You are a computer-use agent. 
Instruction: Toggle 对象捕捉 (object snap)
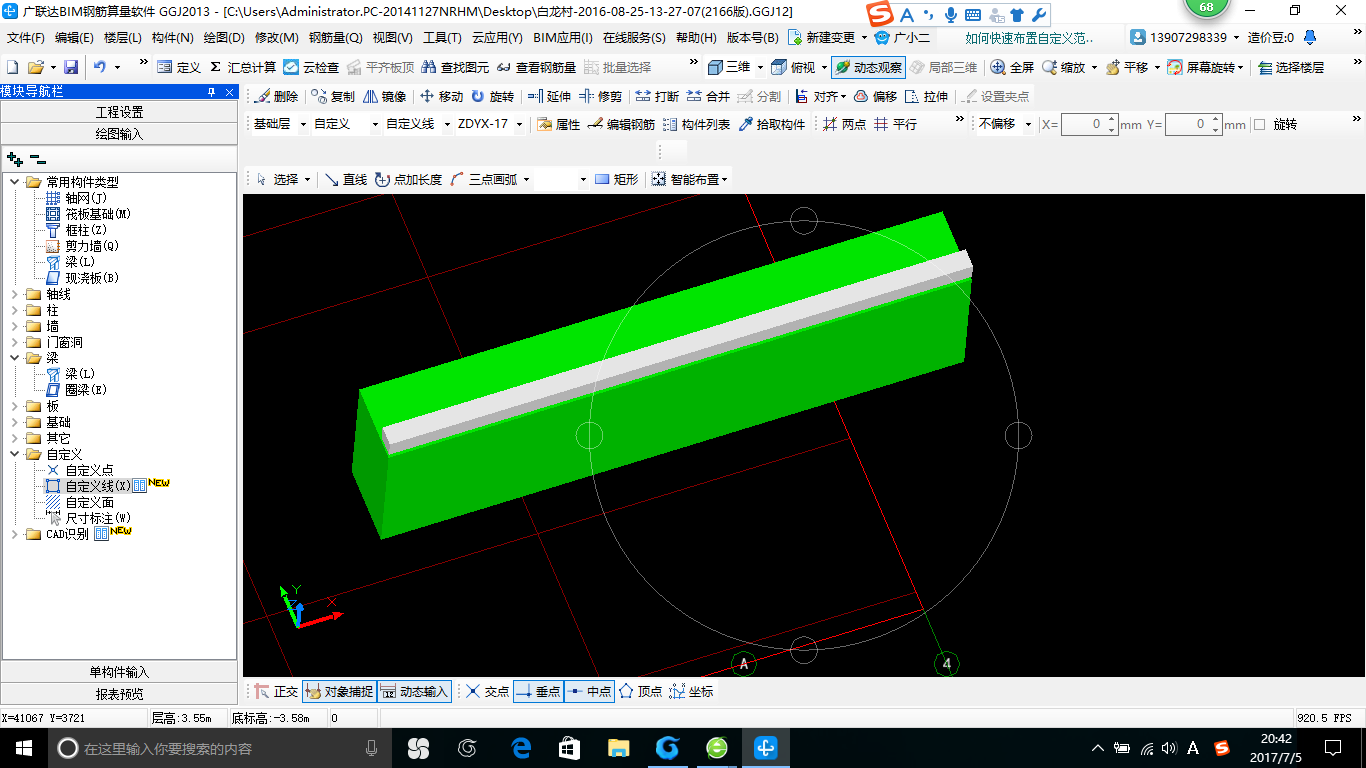(339, 691)
